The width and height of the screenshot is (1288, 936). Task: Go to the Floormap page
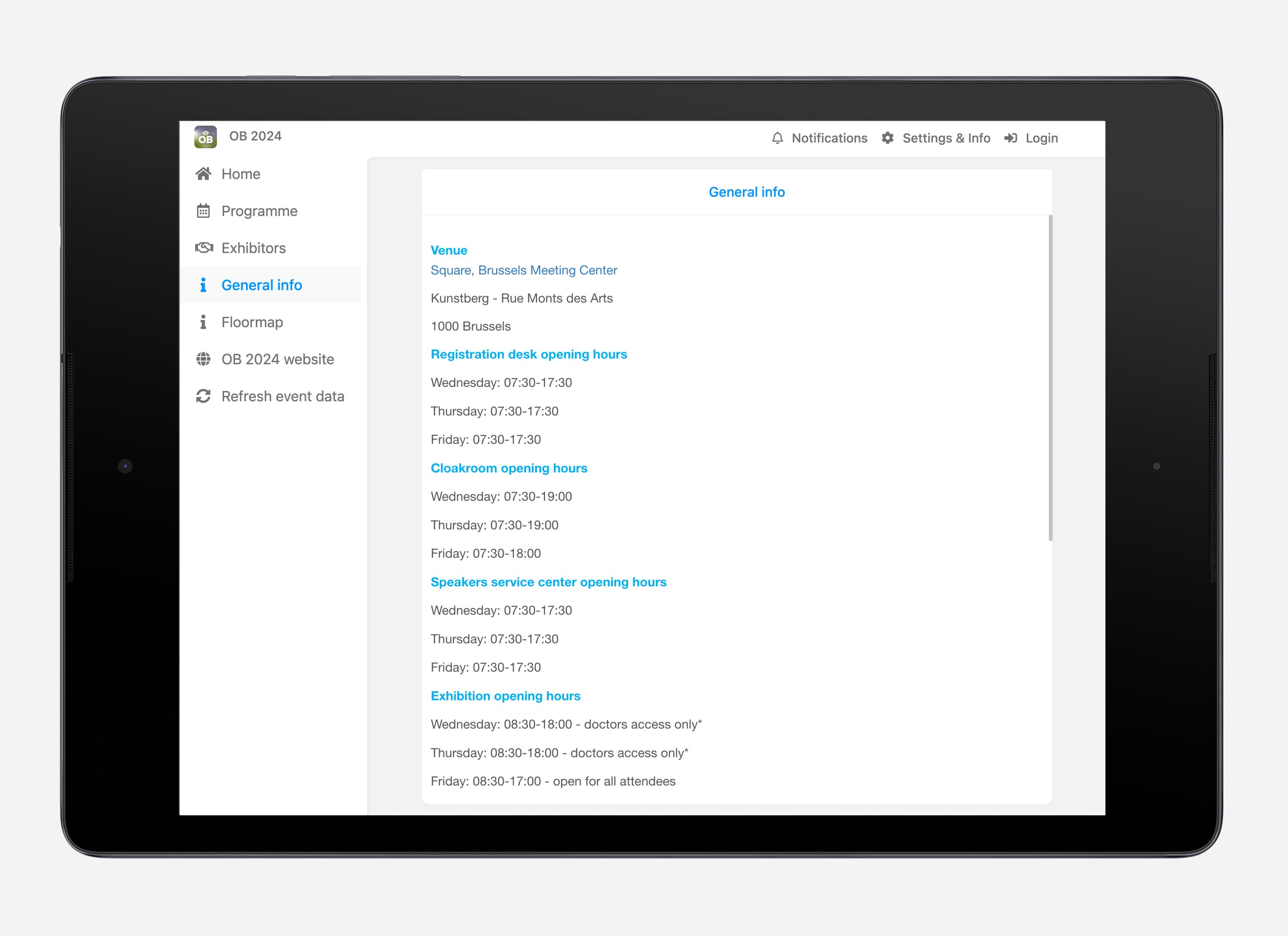[252, 322]
